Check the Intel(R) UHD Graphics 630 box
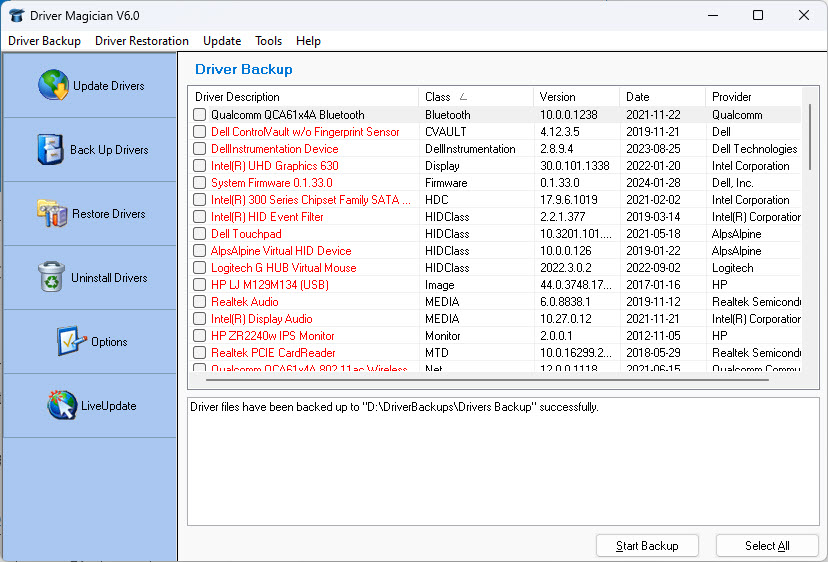This screenshot has height=562, width=828. (x=199, y=165)
